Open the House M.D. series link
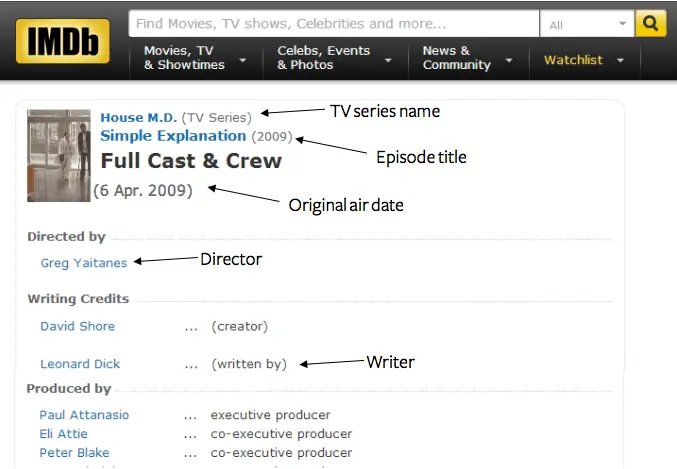The width and height of the screenshot is (677, 469). pos(137,117)
